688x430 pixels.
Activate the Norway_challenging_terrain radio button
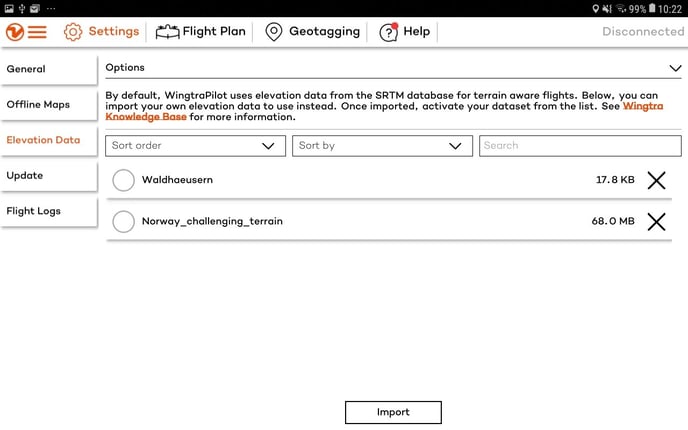123,222
